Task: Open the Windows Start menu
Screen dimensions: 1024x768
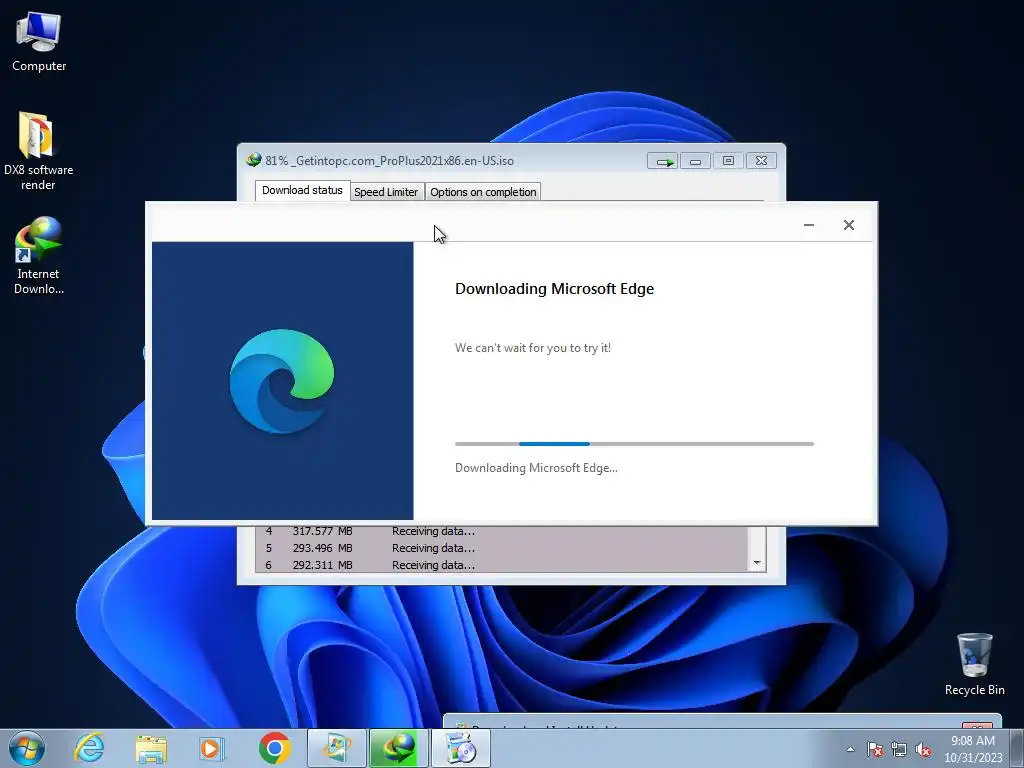Action: click(x=27, y=748)
